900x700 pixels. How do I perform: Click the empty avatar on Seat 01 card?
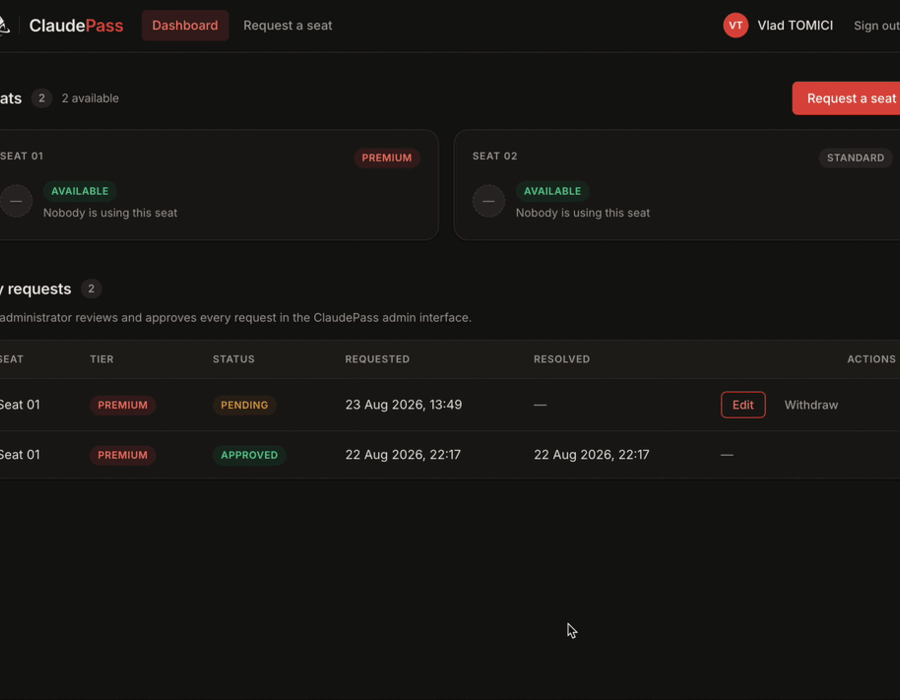16,201
